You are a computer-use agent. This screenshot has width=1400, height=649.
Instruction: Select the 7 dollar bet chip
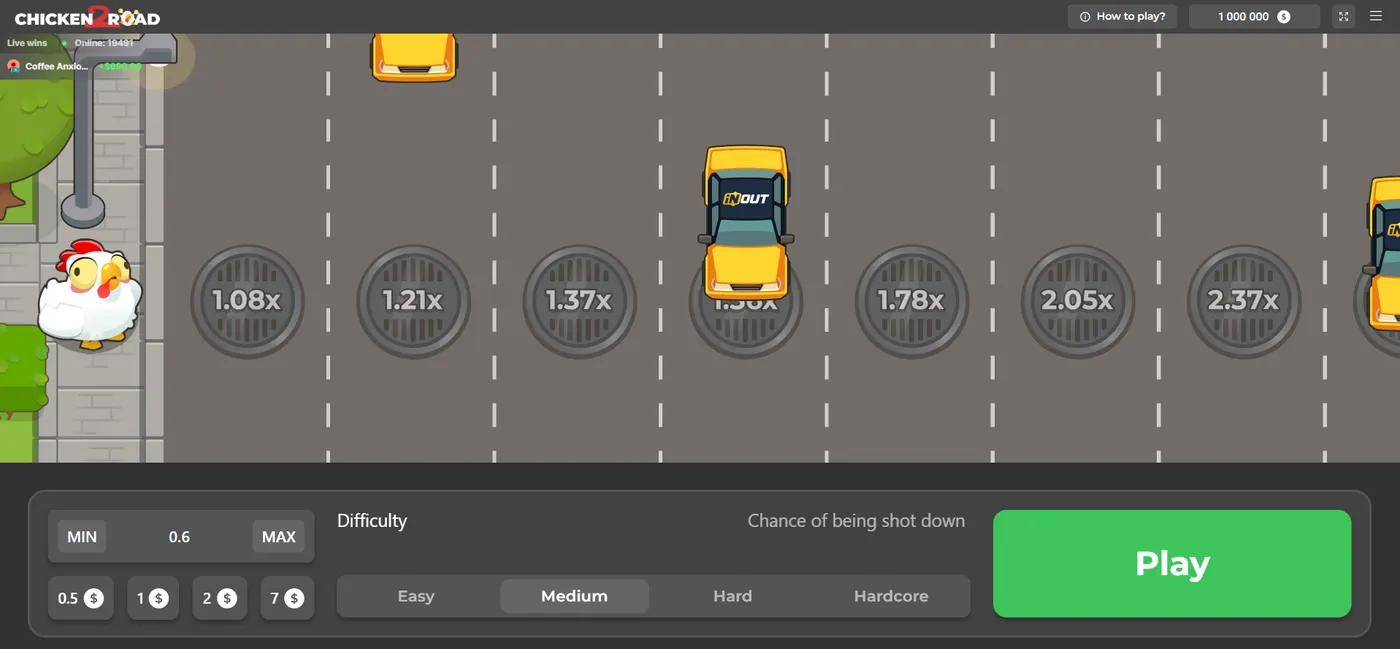[287, 598]
